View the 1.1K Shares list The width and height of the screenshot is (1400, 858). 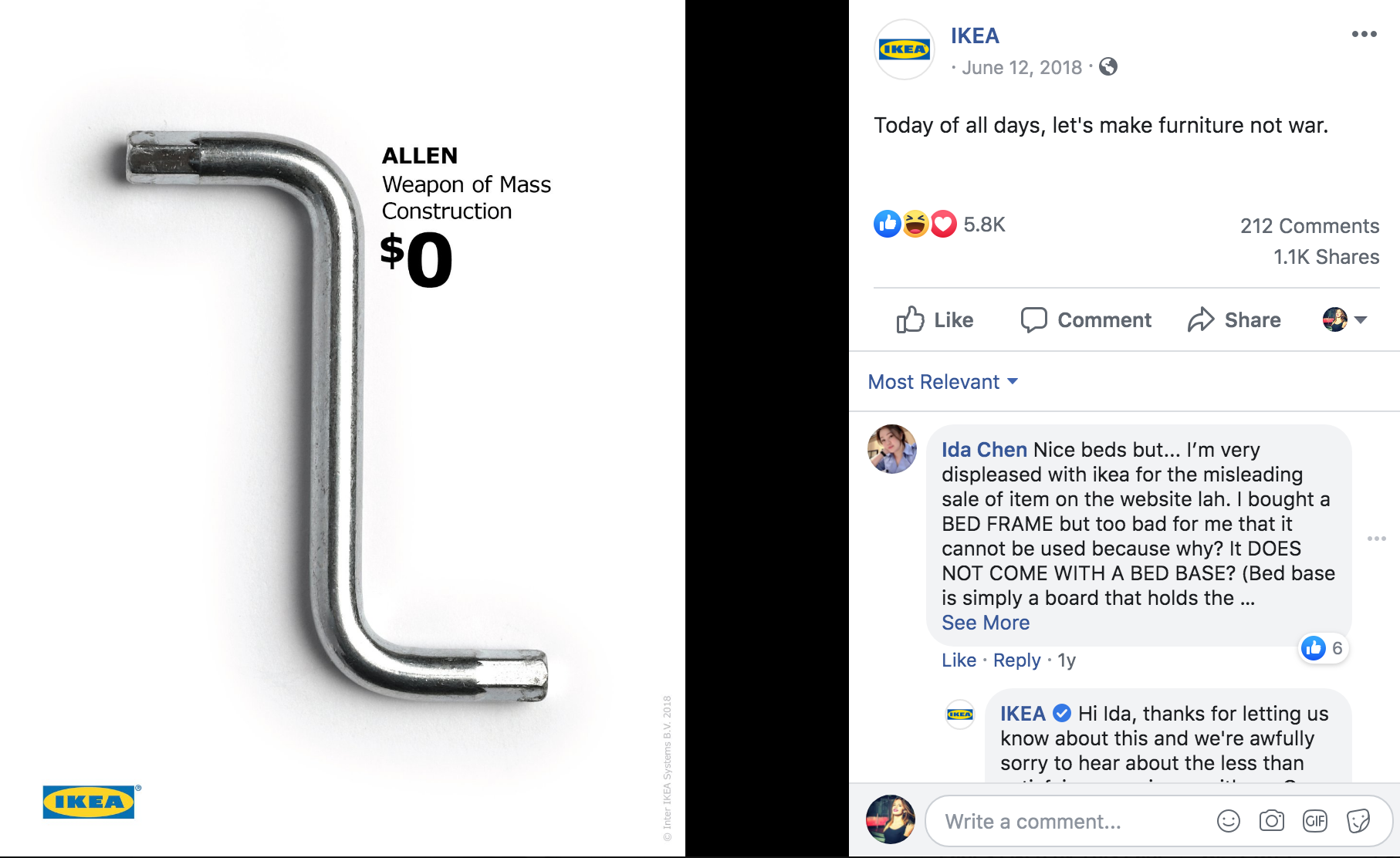point(1326,257)
